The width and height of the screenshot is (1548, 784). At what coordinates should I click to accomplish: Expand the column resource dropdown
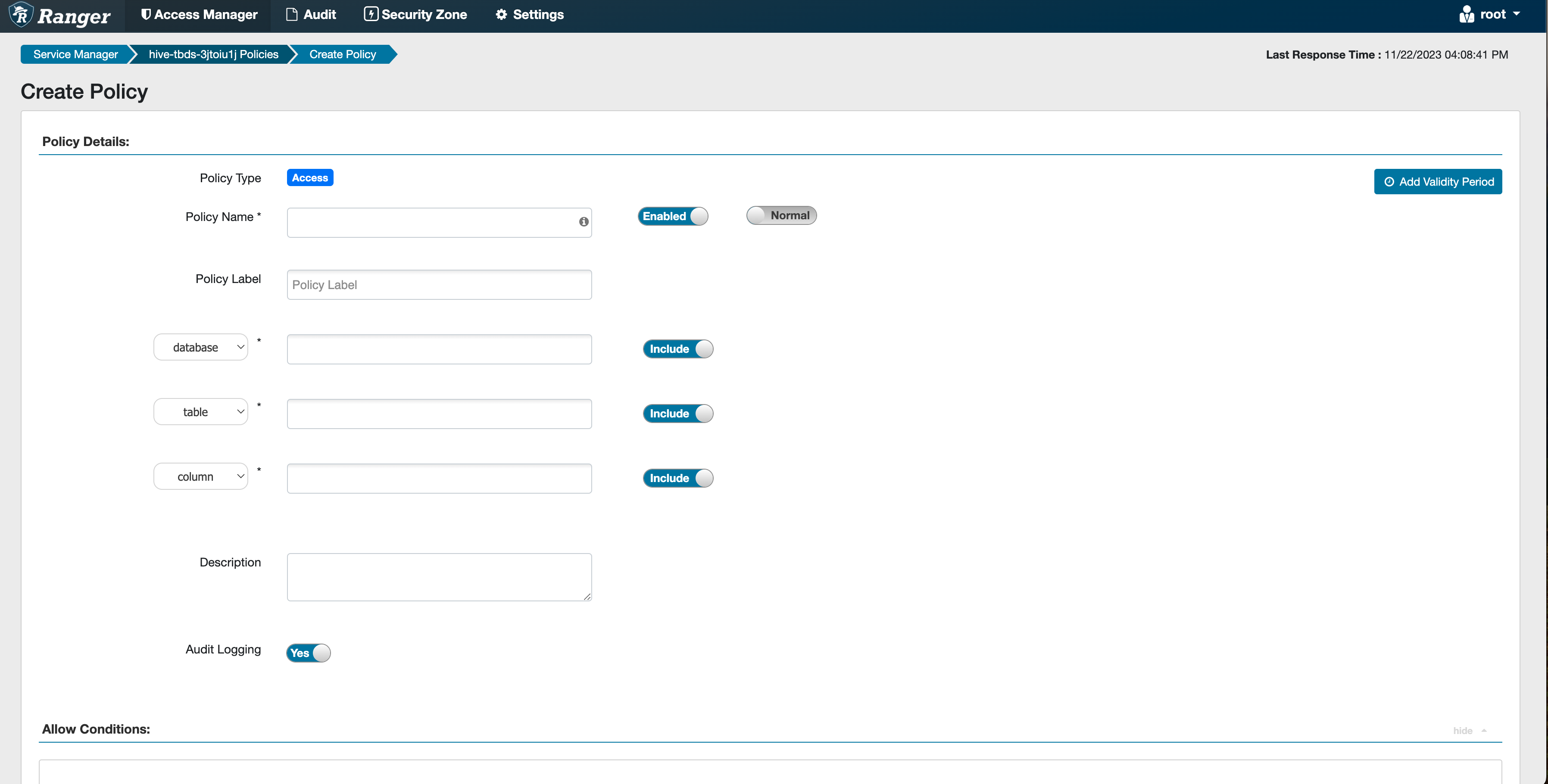tap(201, 476)
